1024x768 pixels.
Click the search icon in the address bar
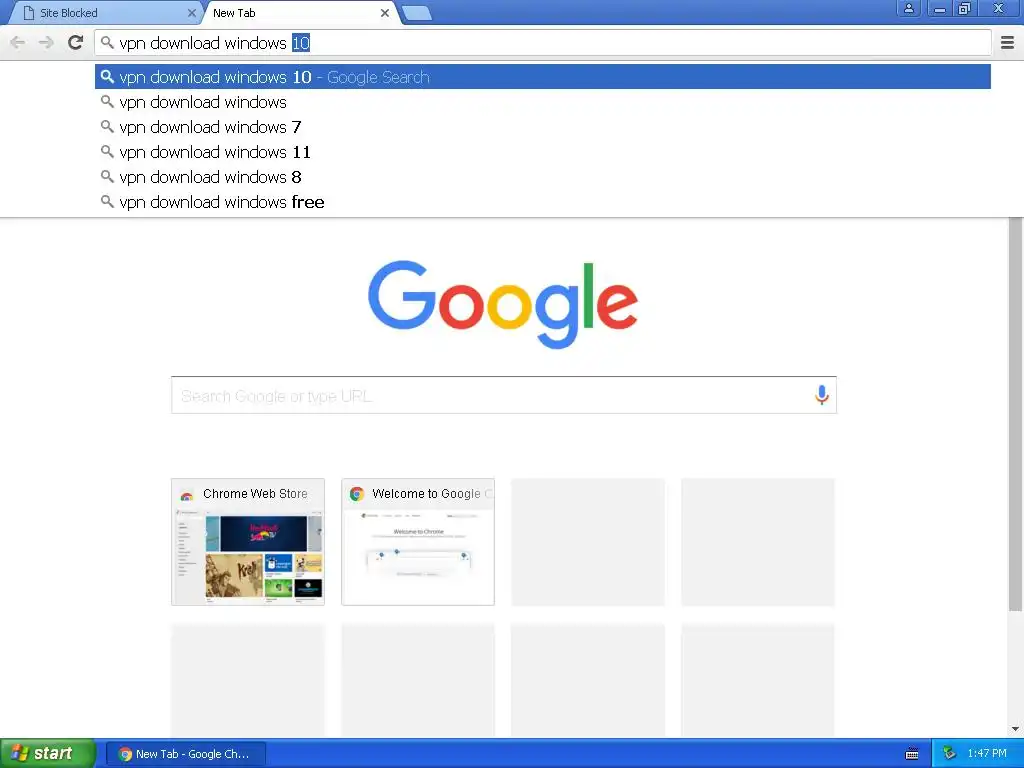107,43
